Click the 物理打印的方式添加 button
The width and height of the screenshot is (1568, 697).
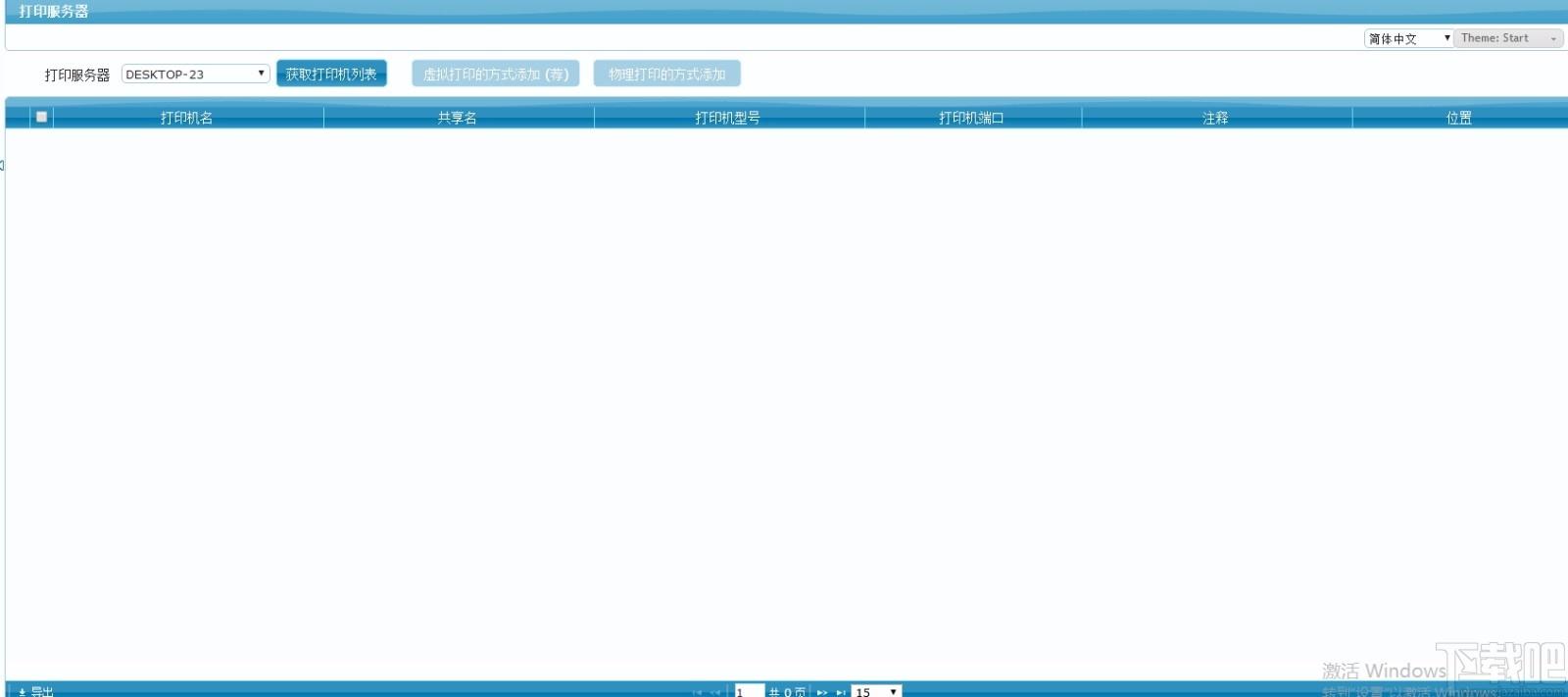(667, 74)
